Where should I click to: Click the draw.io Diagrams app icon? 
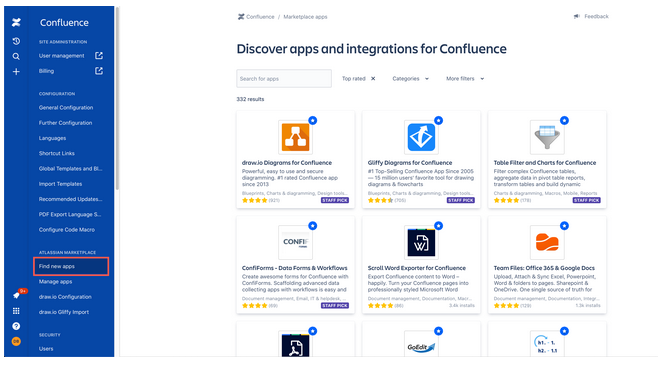click(x=295, y=137)
